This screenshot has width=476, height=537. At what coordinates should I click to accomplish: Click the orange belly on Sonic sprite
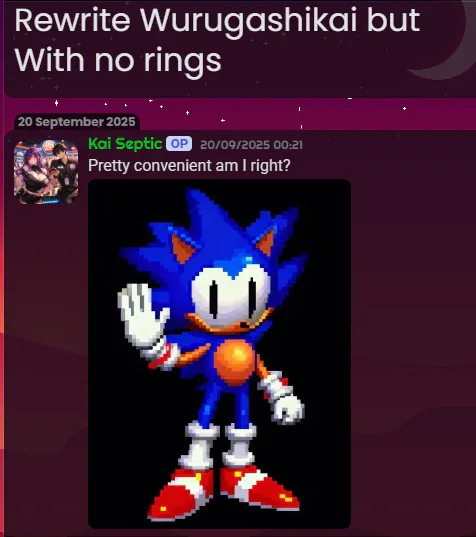(235, 362)
